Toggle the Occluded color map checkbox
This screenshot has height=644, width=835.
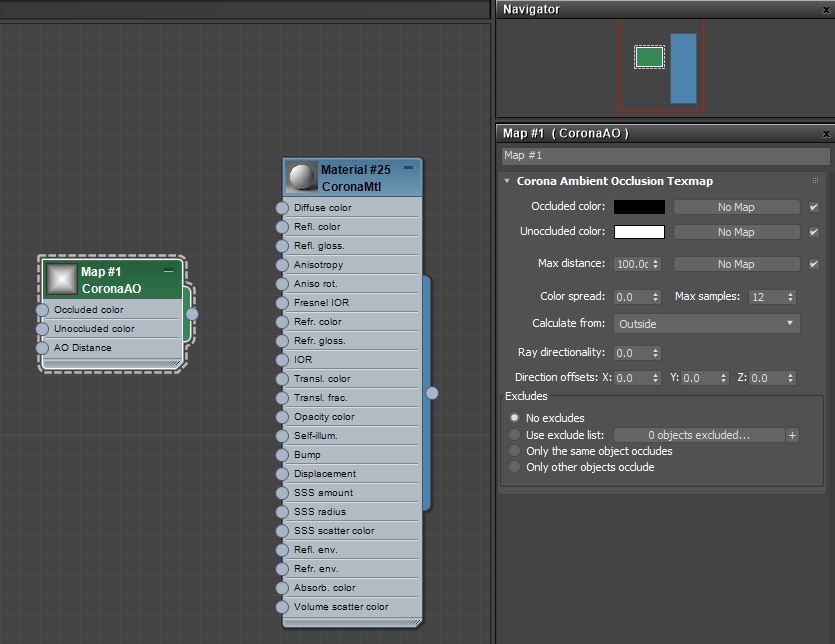click(x=814, y=207)
